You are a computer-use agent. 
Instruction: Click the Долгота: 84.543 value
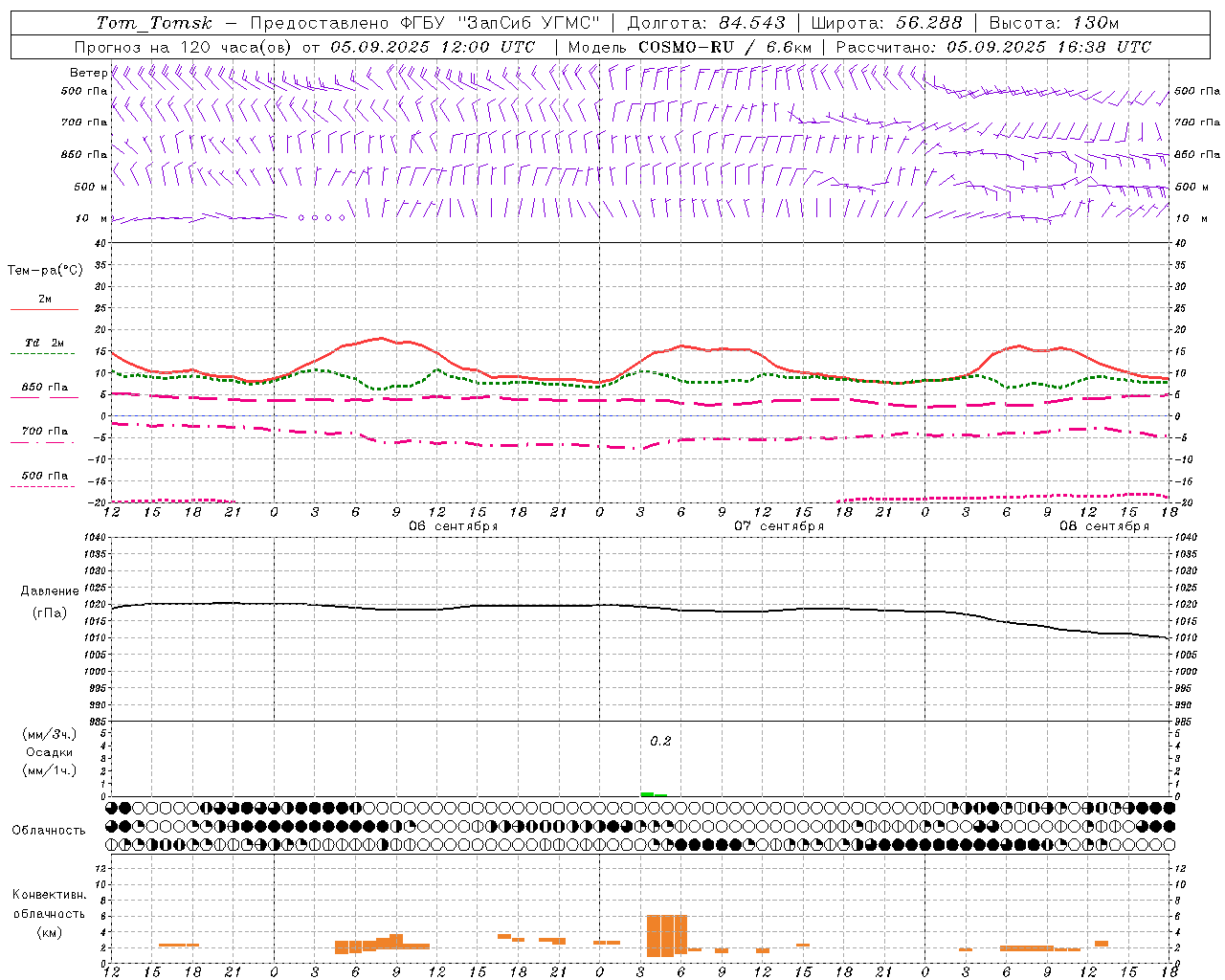coord(706,23)
